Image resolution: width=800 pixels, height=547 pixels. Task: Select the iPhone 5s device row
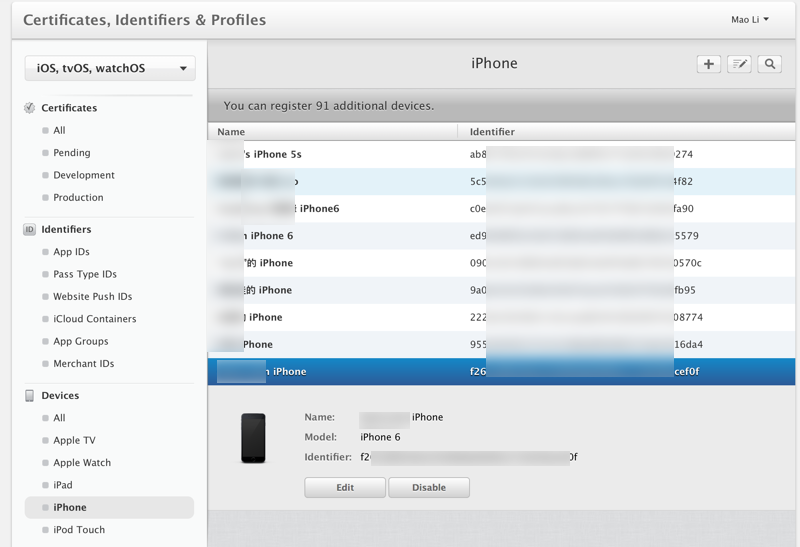[x=501, y=154]
